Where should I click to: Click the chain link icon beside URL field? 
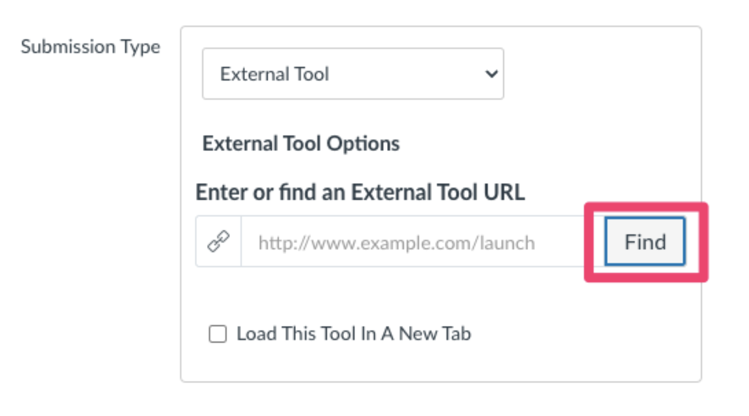coord(218,242)
